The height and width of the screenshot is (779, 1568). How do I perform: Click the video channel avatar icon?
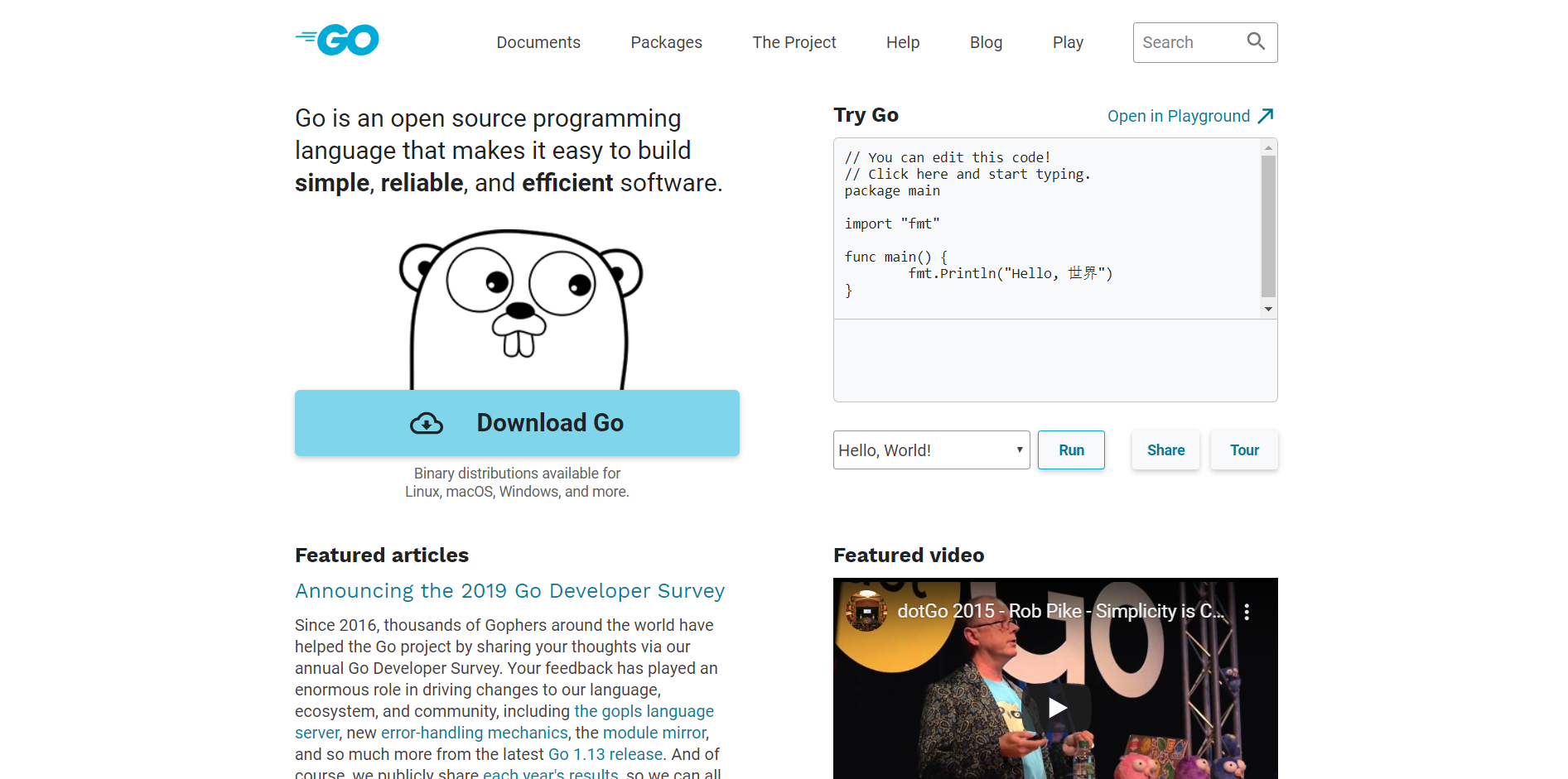(x=866, y=612)
